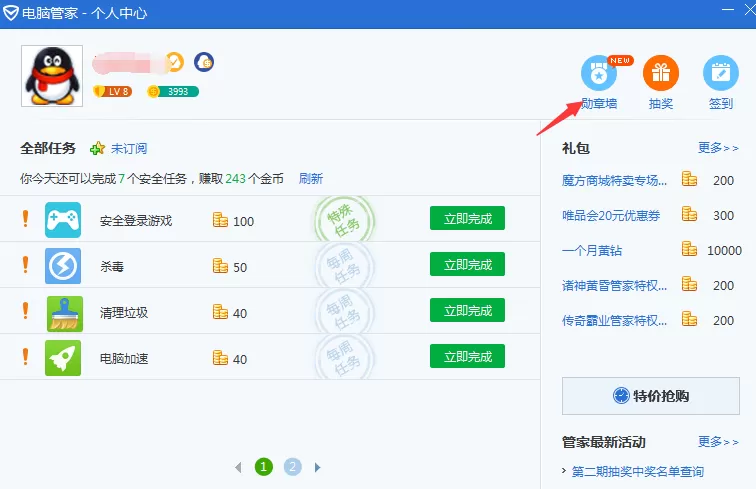Open 更多>> next to 管家最新活动
Viewport: 756px width, 489px height.
pos(718,442)
